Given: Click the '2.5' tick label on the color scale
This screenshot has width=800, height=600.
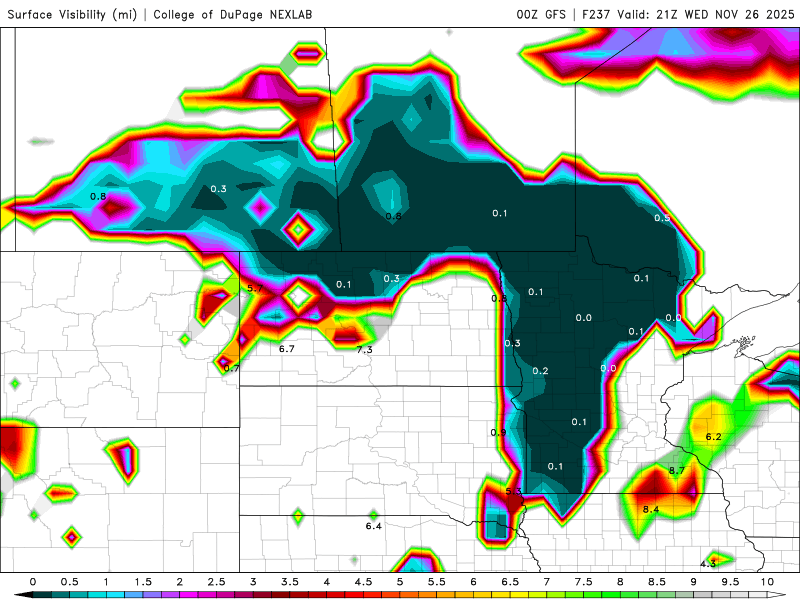Looking at the screenshot, I should [216, 582].
